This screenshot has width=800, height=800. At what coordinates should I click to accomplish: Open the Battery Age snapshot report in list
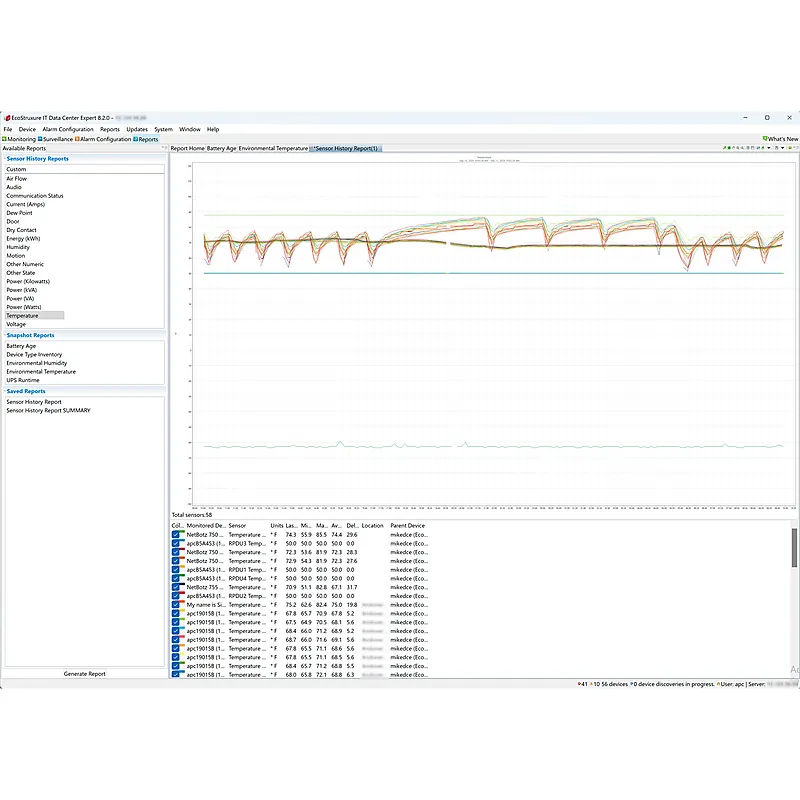click(x=21, y=346)
